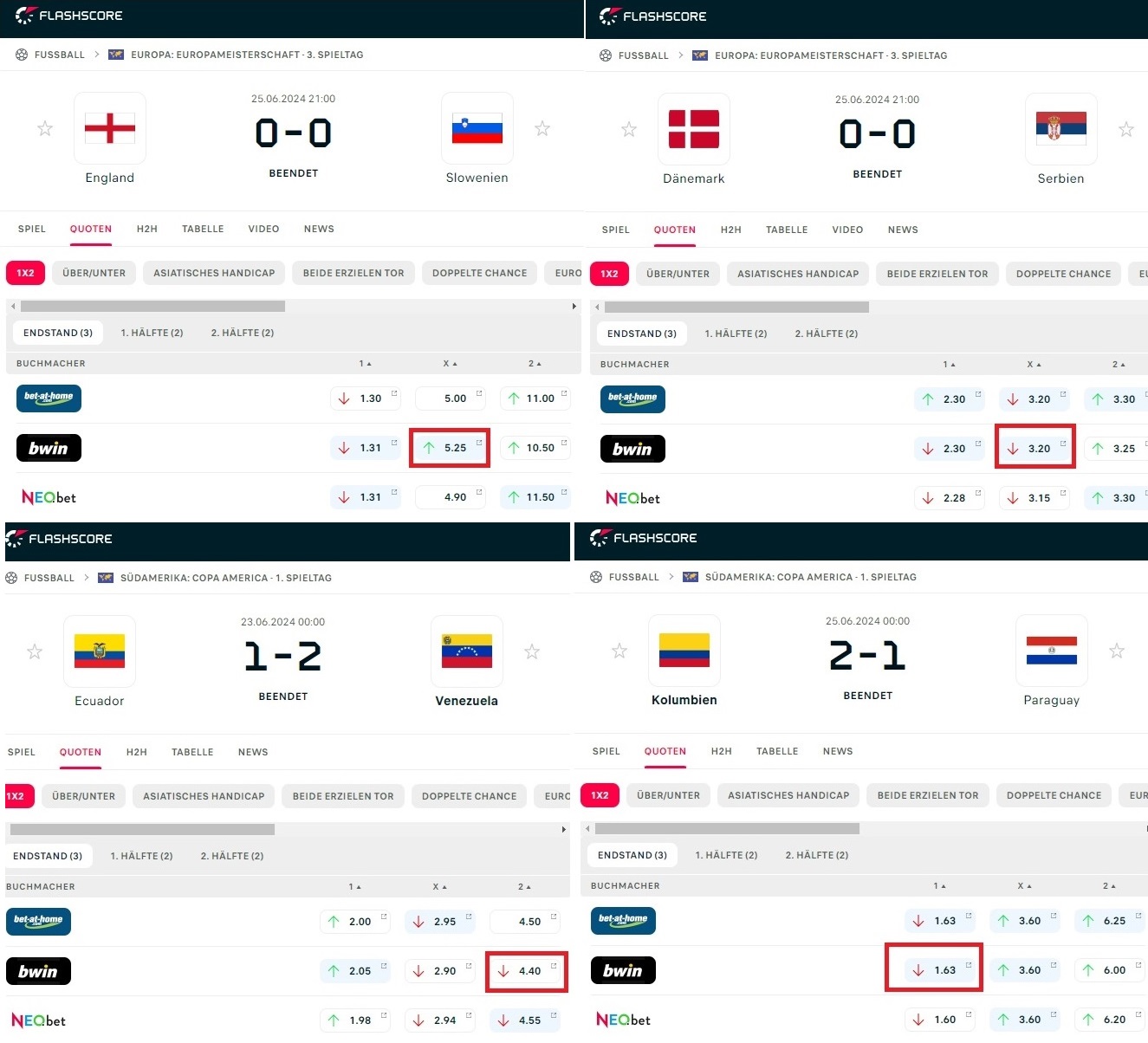Viewport: 1148px width, 1043px height.
Task: Click the Venezuela flag icon
Action: tap(467, 651)
